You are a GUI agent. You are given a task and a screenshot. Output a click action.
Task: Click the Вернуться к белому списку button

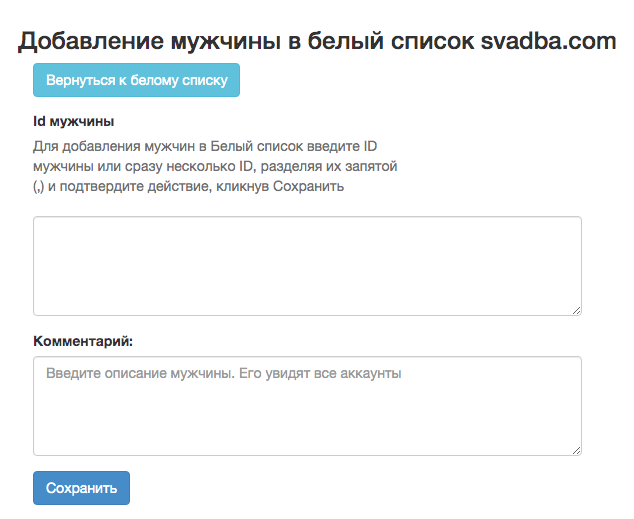click(136, 80)
